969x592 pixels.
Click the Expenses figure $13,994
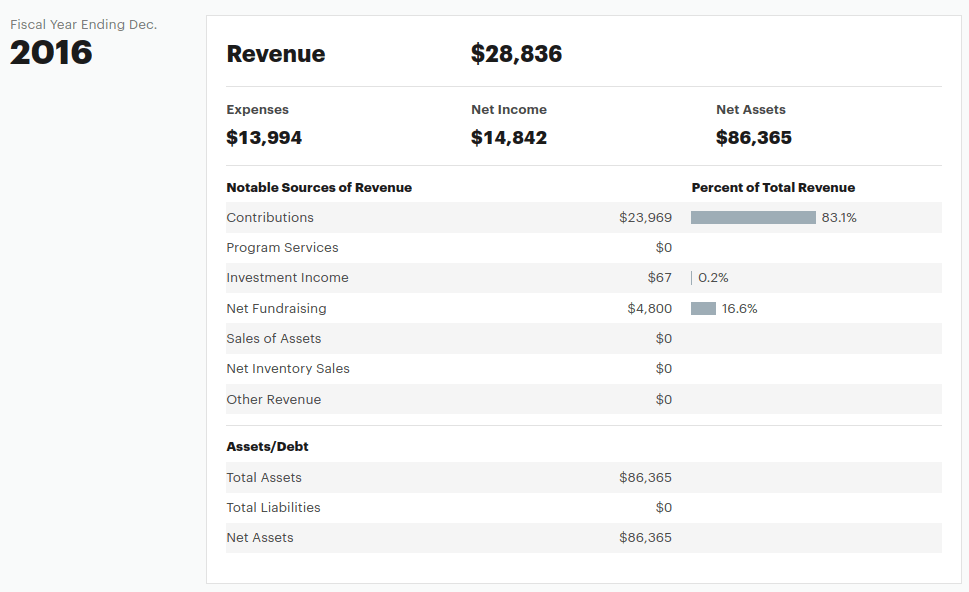[x=263, y=137]
